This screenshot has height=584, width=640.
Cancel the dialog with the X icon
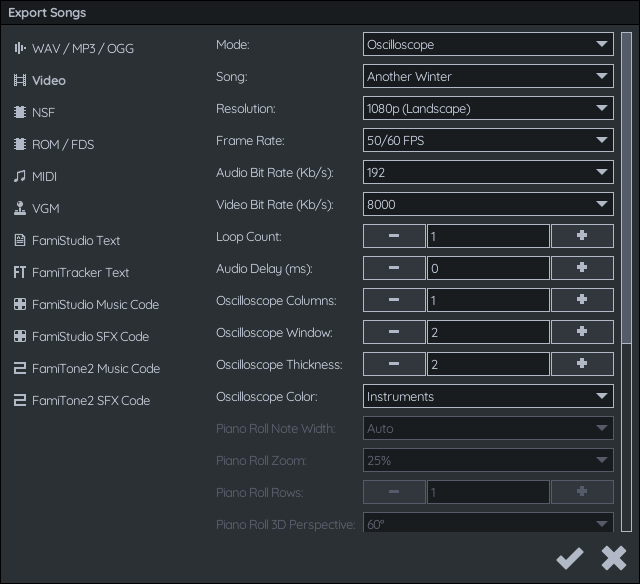coord(614,559)
